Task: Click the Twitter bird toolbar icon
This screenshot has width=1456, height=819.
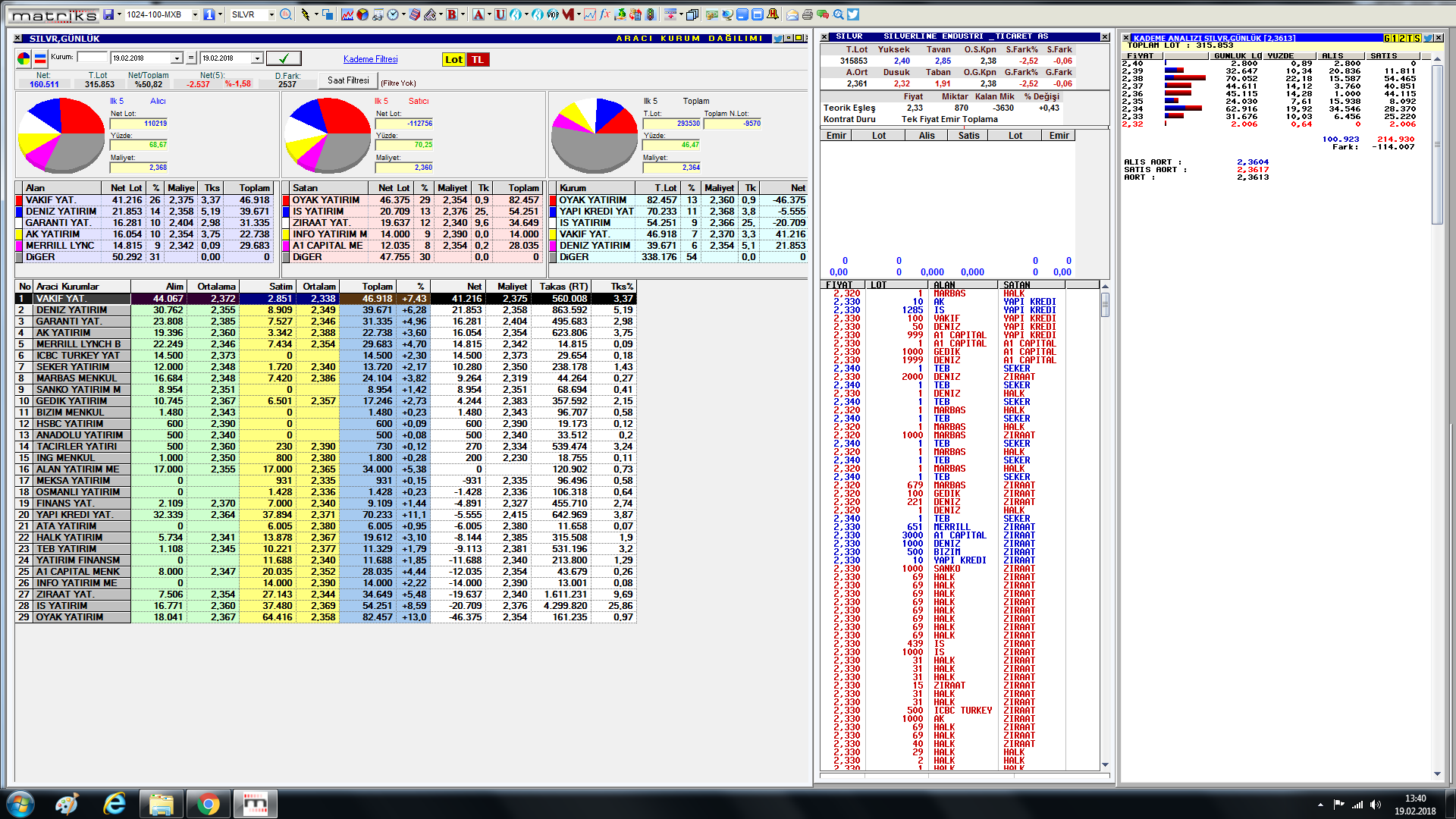Action: pyautogui.click(x=853, y=14)
